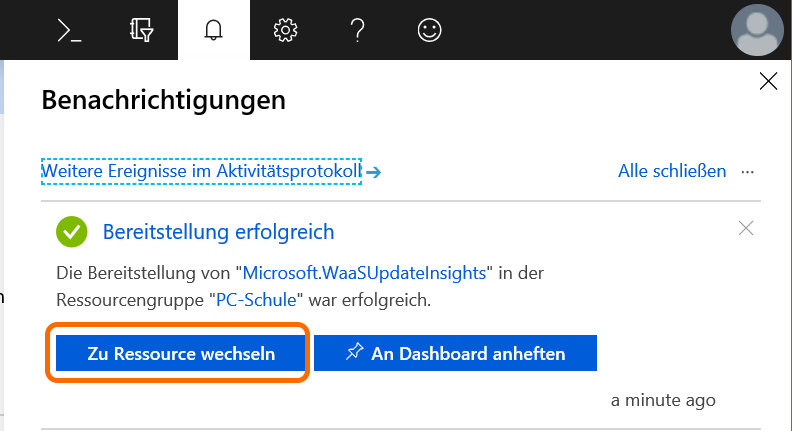
Task: Close the Benachrichtigungen panel
Action: 768,82
